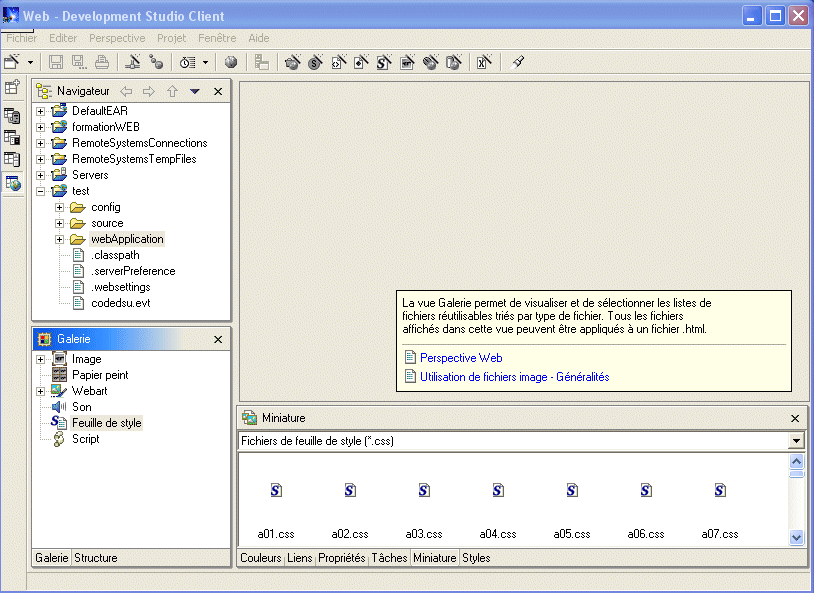Collapse the test project node
Image resolution: width=814 pixels, height=593 pixels.
(x=40, y=192)
